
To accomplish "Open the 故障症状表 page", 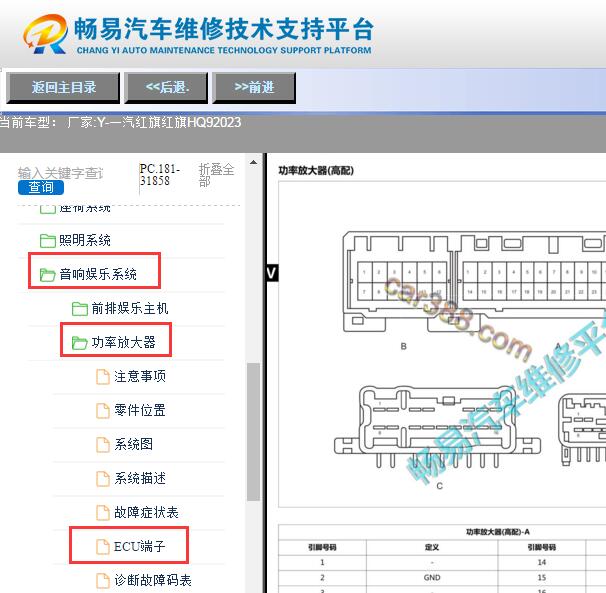I will [146, 513].
